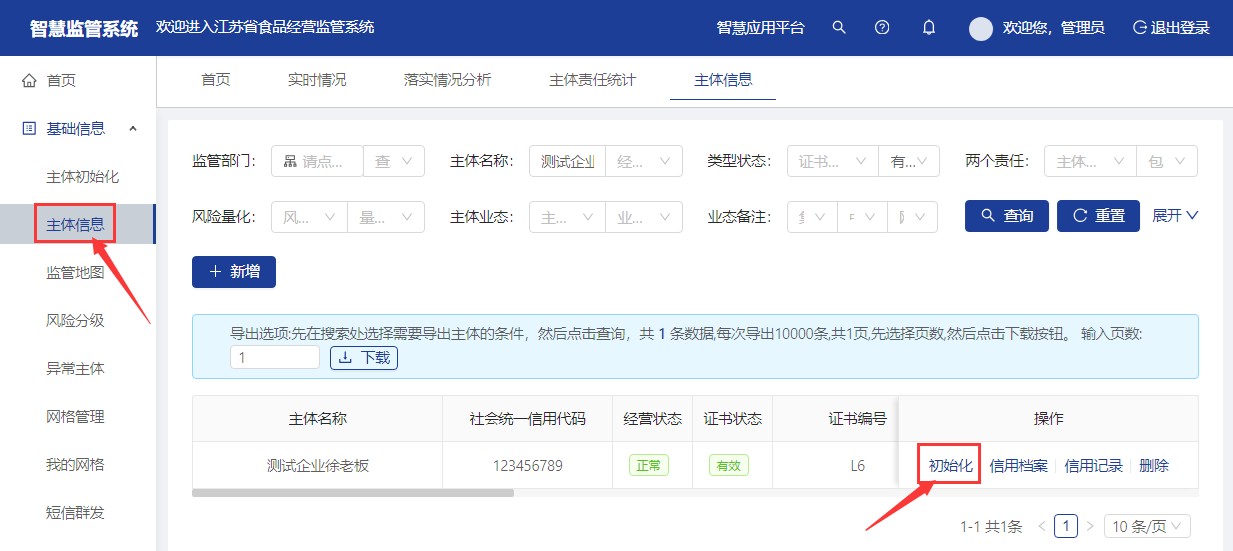Click the 新增 add button
Image resolution: width=1233 pixels, height=551 pixels.
pos(234,272)
